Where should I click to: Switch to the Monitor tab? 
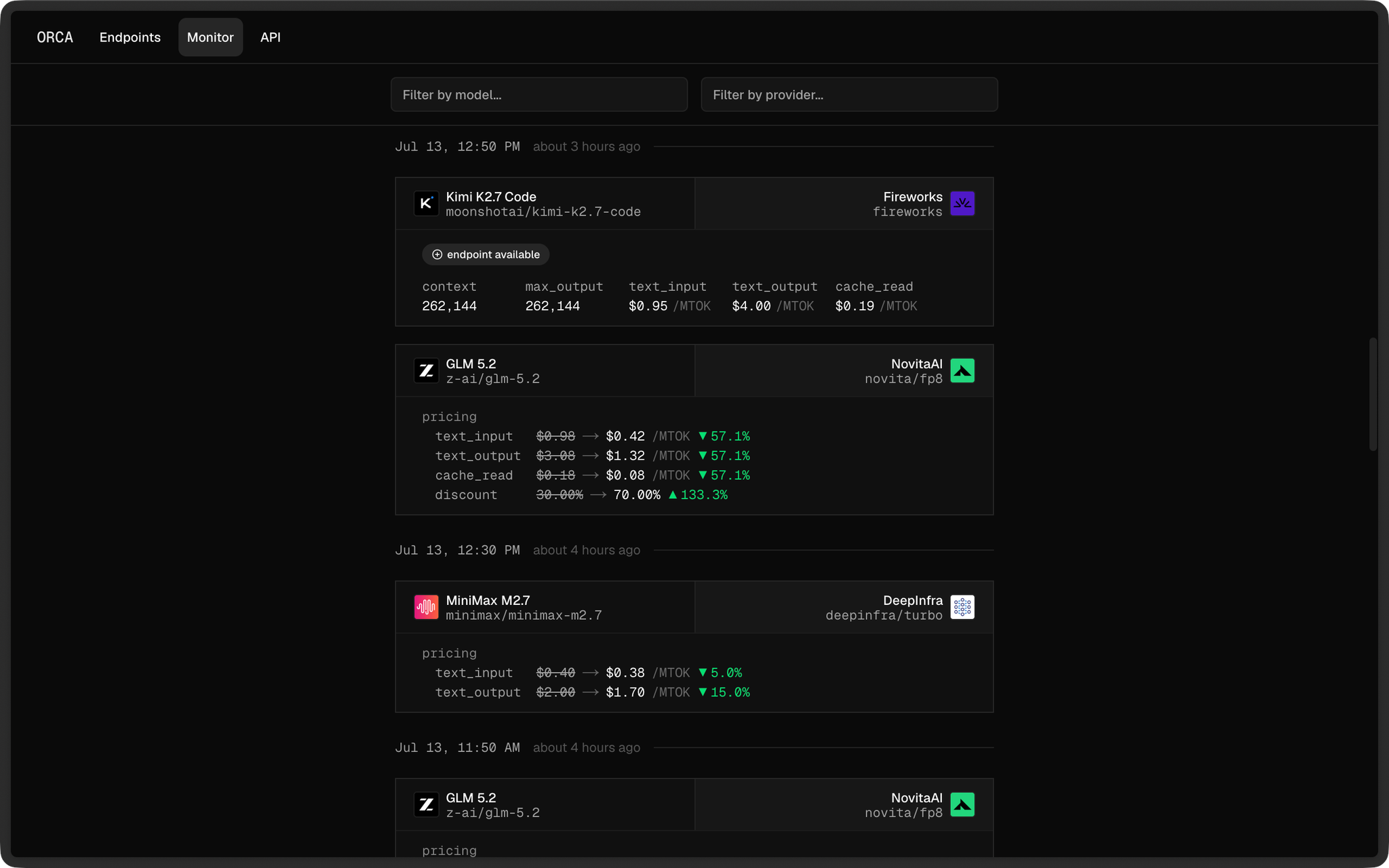(210, 37)
